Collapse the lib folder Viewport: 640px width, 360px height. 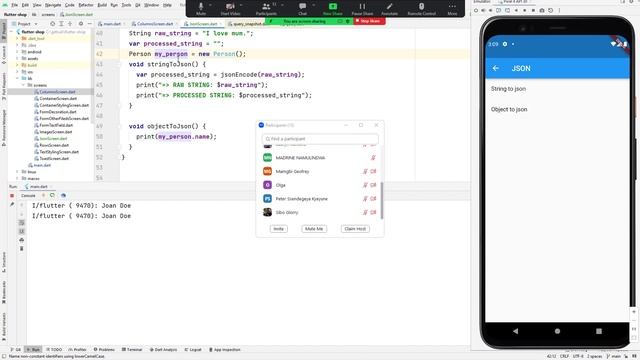coord(17,78)
